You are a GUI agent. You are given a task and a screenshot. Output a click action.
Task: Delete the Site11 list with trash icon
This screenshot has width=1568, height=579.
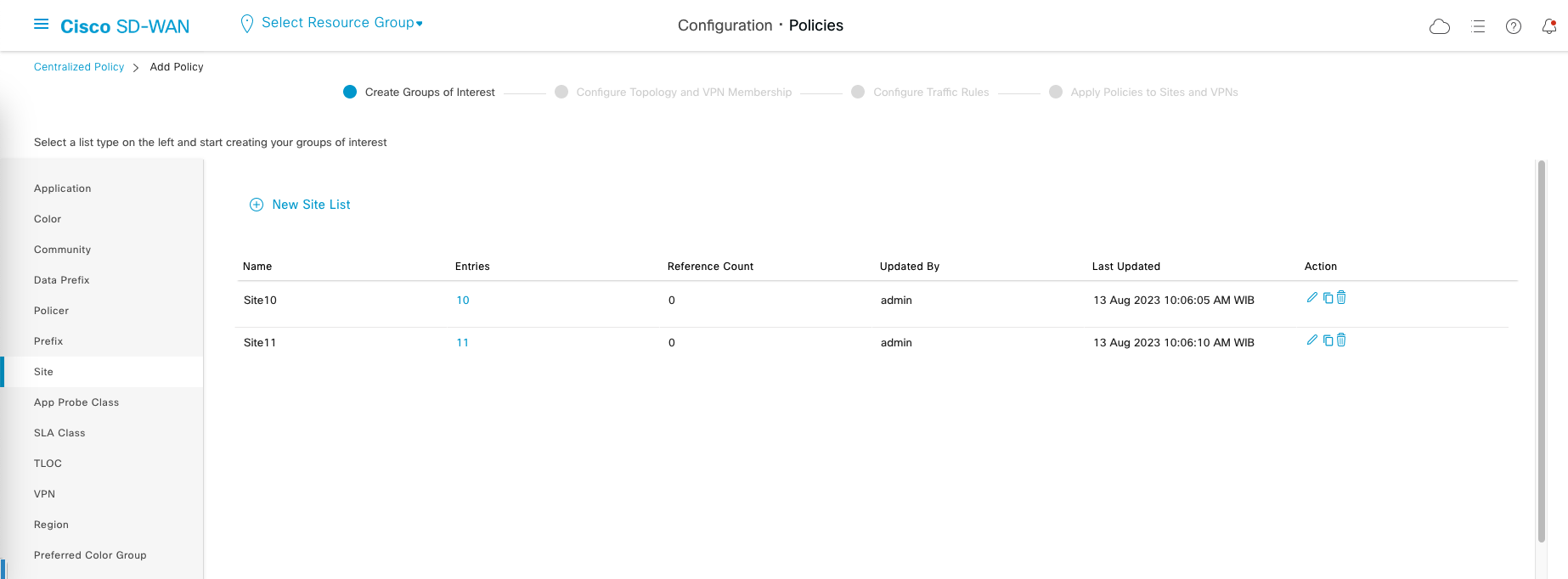pos(1341,340)
